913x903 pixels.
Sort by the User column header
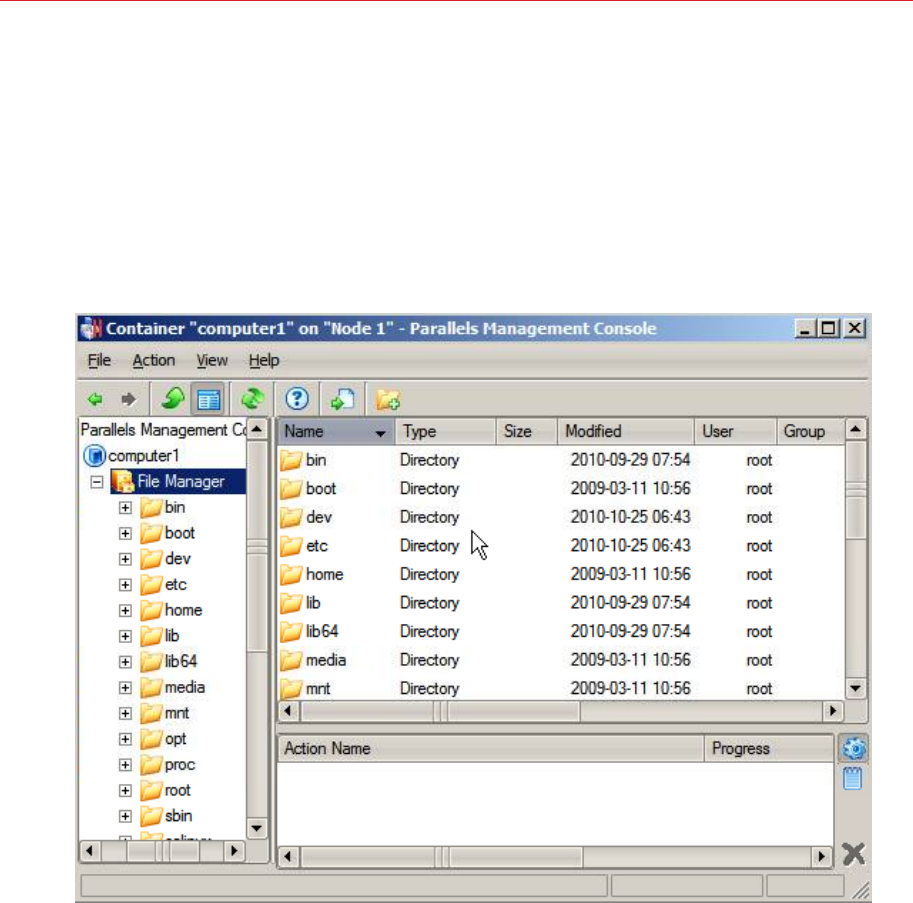735,431
